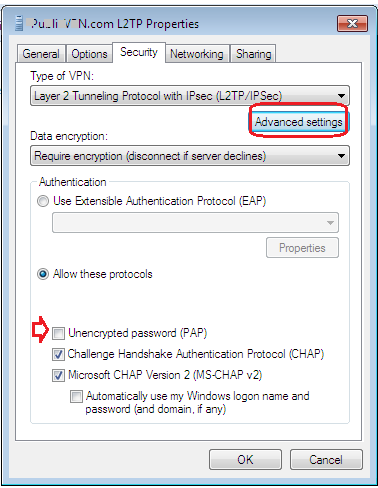Image resolution: width=378 pixels, height=488 pixels.
Task: Click the EAP Properties button
Action: pos(302,248)
